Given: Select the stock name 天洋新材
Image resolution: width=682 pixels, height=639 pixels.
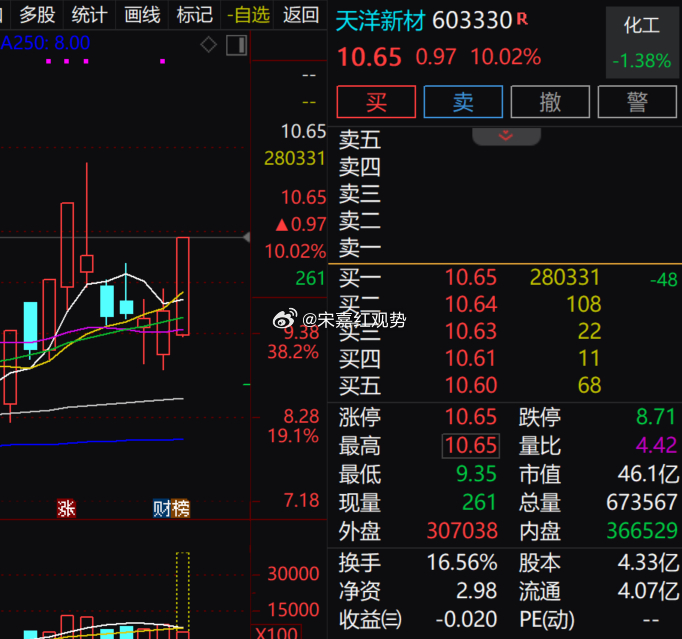Looking at the screenshot, I should click(x=380, y=20).
